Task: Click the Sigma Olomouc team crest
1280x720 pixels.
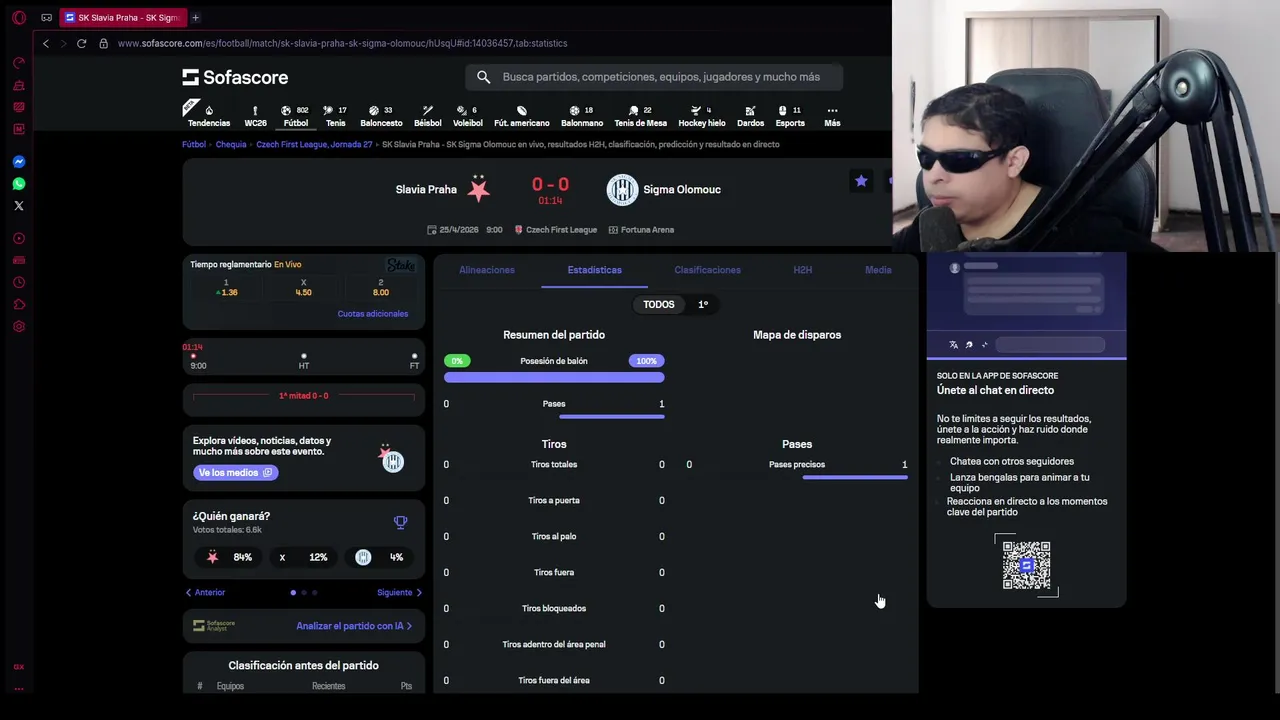Action: [622, 189]
